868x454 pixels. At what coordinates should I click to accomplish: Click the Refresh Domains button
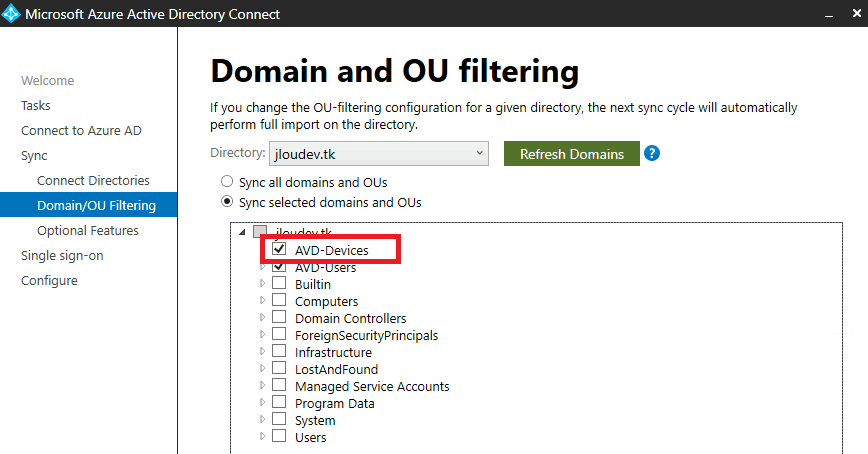pos(572,153)
